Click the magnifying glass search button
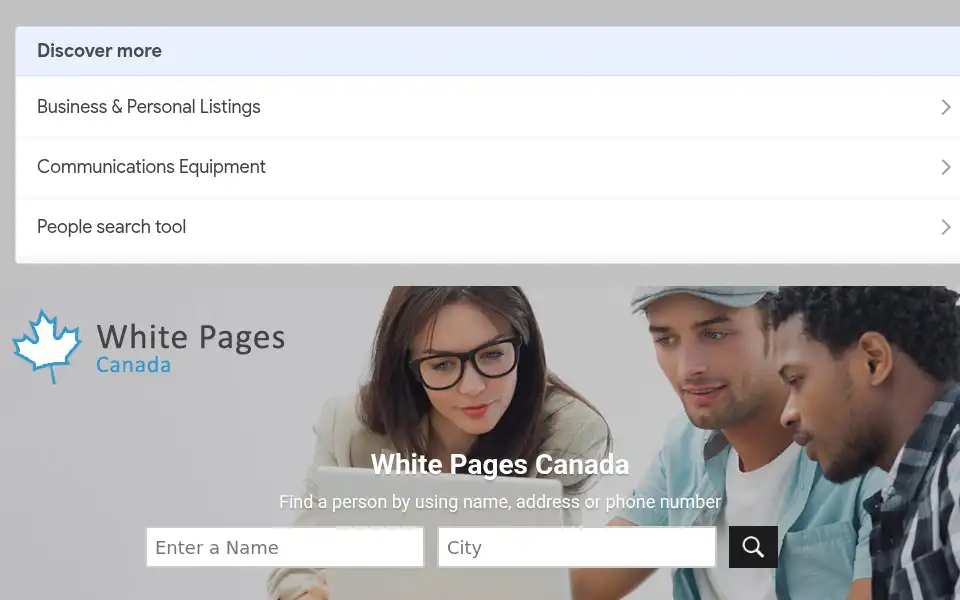 click(x=753, y=547)
